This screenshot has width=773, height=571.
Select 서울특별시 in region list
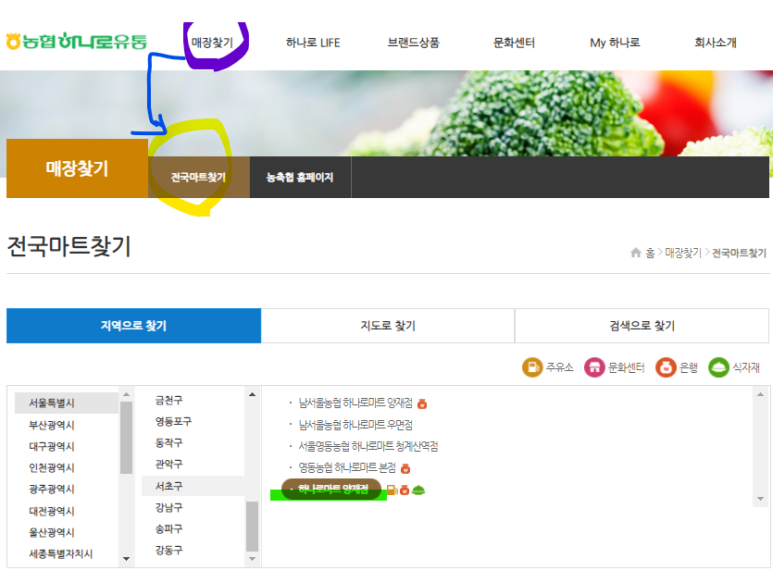pos(67,403)
